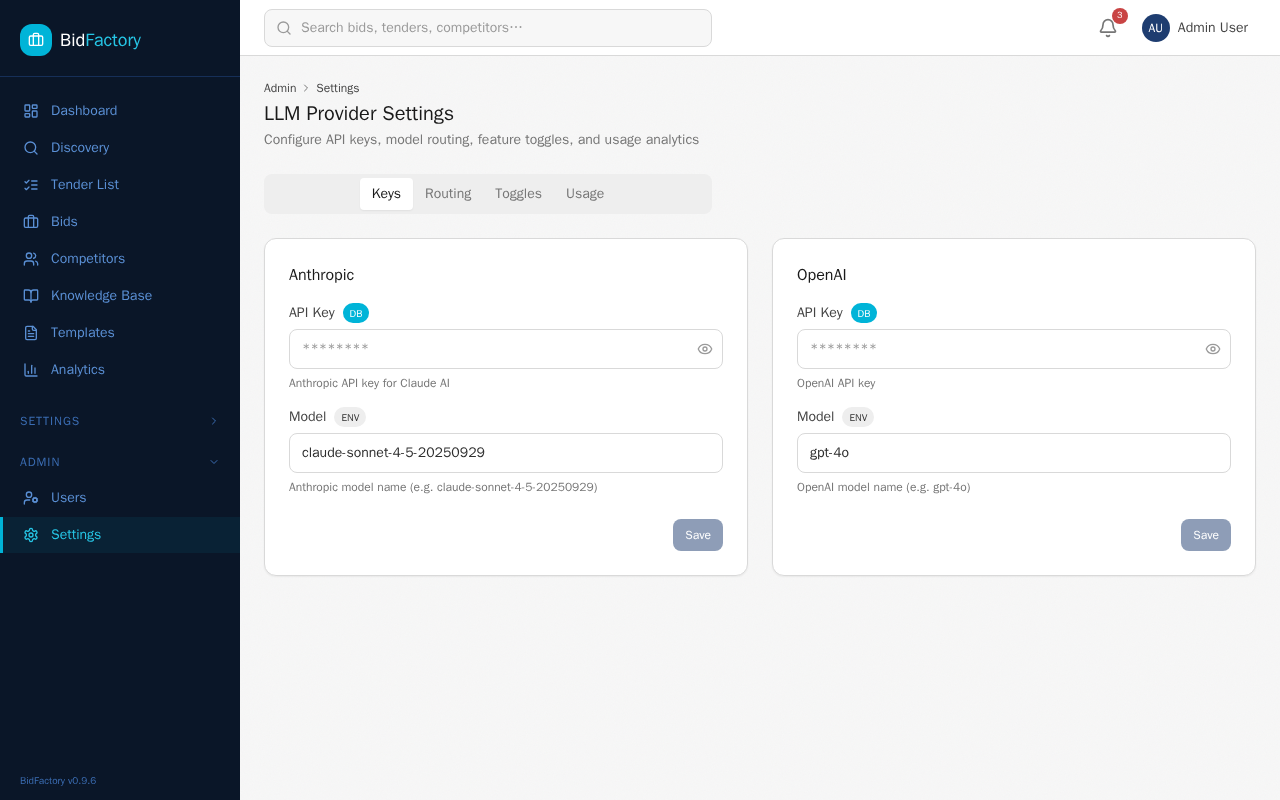Open Knowledge Base label in sidebar

coord(101,296)
